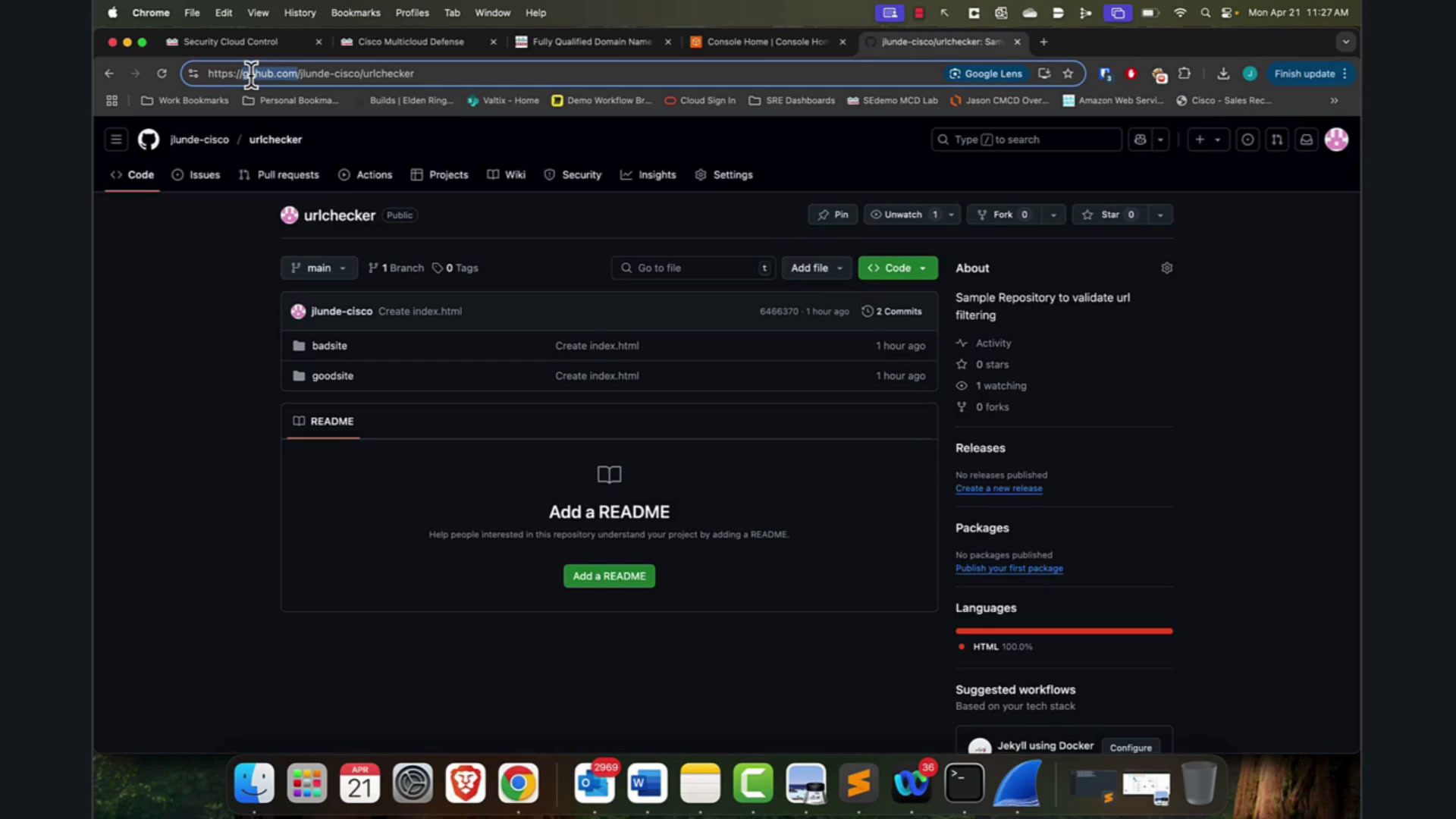This screenshot has width=1456, height=819.
Task: Open the issues icon in top header
Action: (1247, 140)
